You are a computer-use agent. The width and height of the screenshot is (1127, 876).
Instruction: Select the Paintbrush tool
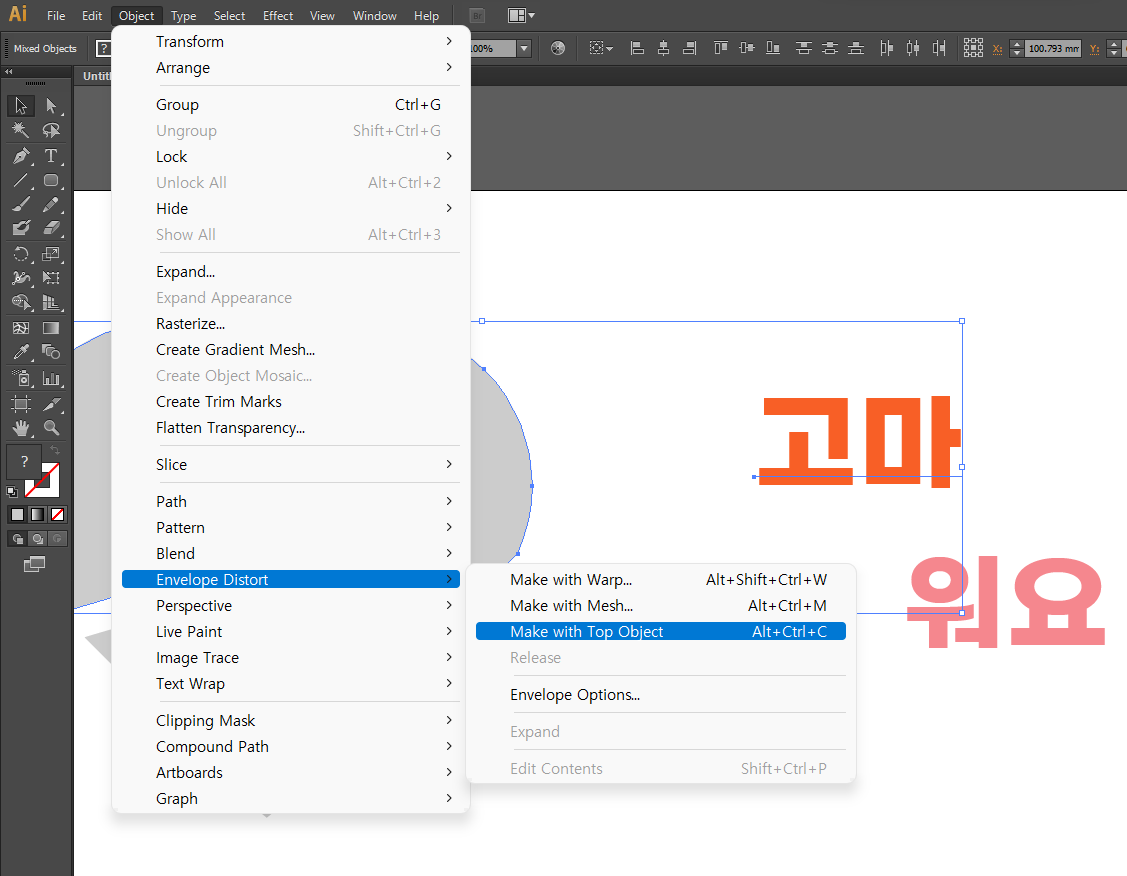[x=21, y=204]
